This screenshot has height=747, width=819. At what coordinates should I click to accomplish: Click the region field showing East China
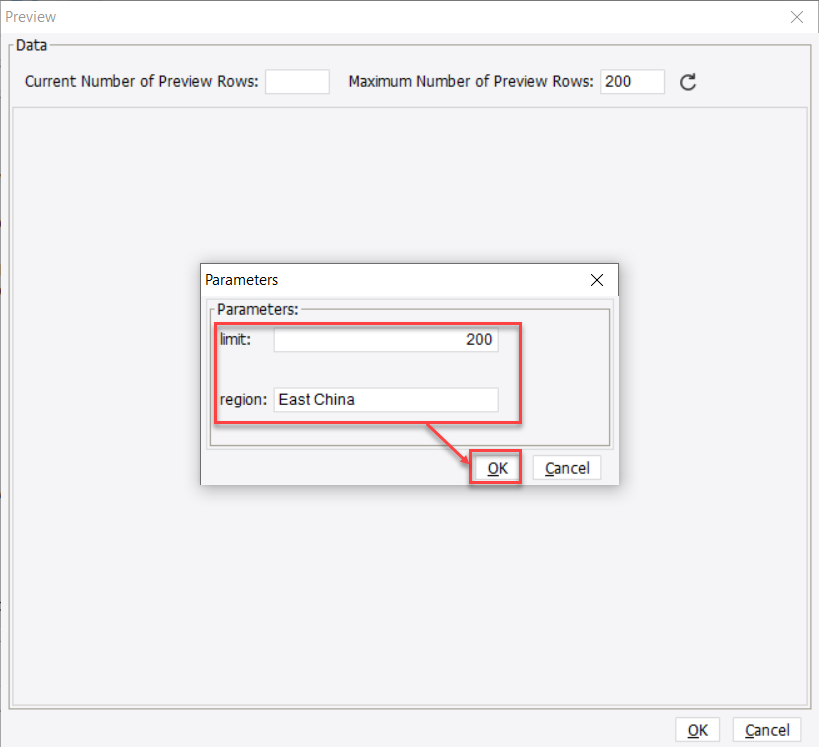(x=386, y=399)
